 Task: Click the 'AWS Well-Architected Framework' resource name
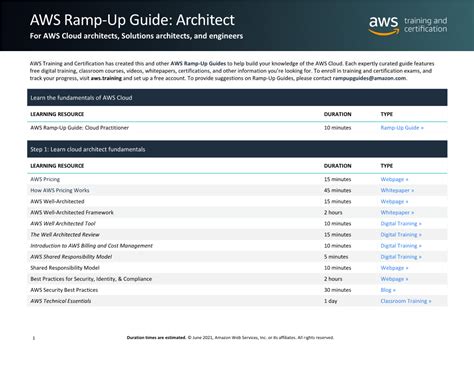click(72, 212)
